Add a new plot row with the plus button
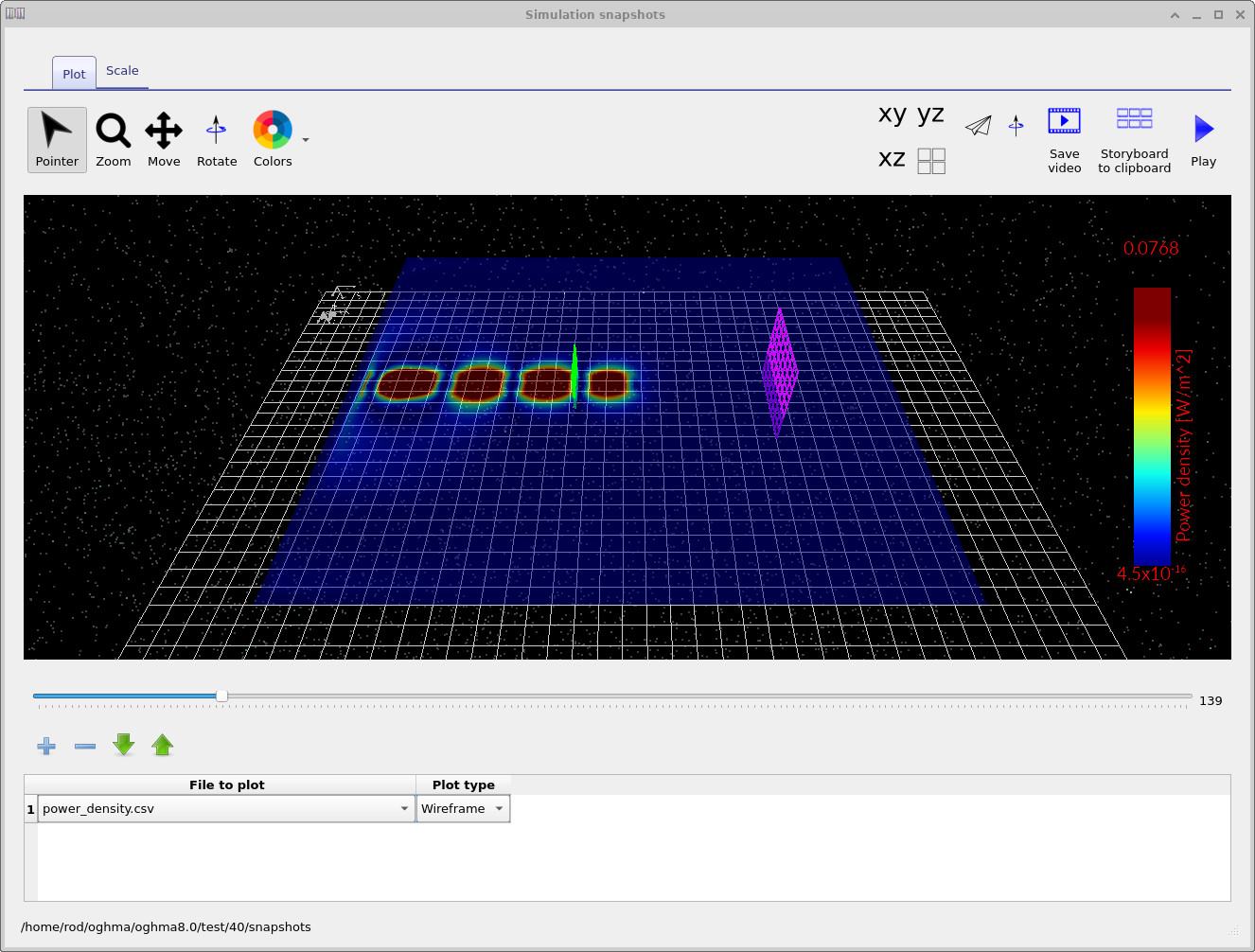Viewport: 1255px width, 952px height. [x=45, y=747]
